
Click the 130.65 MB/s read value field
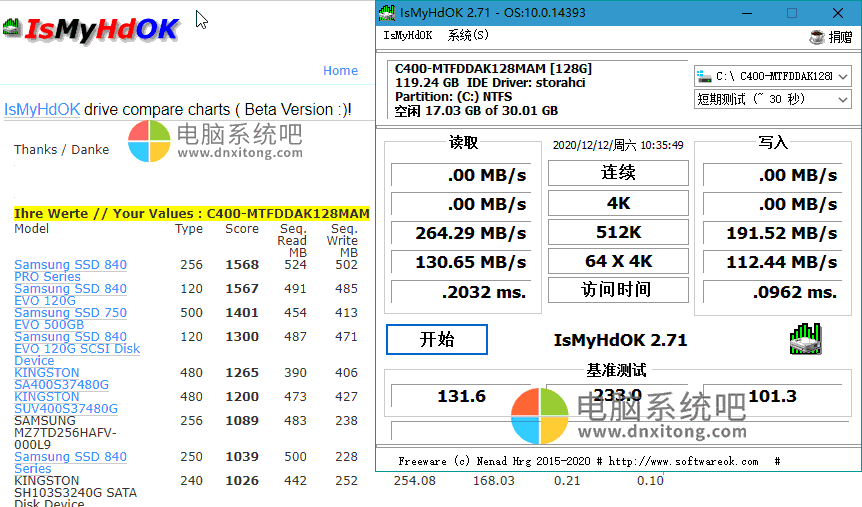click(461, 262)
